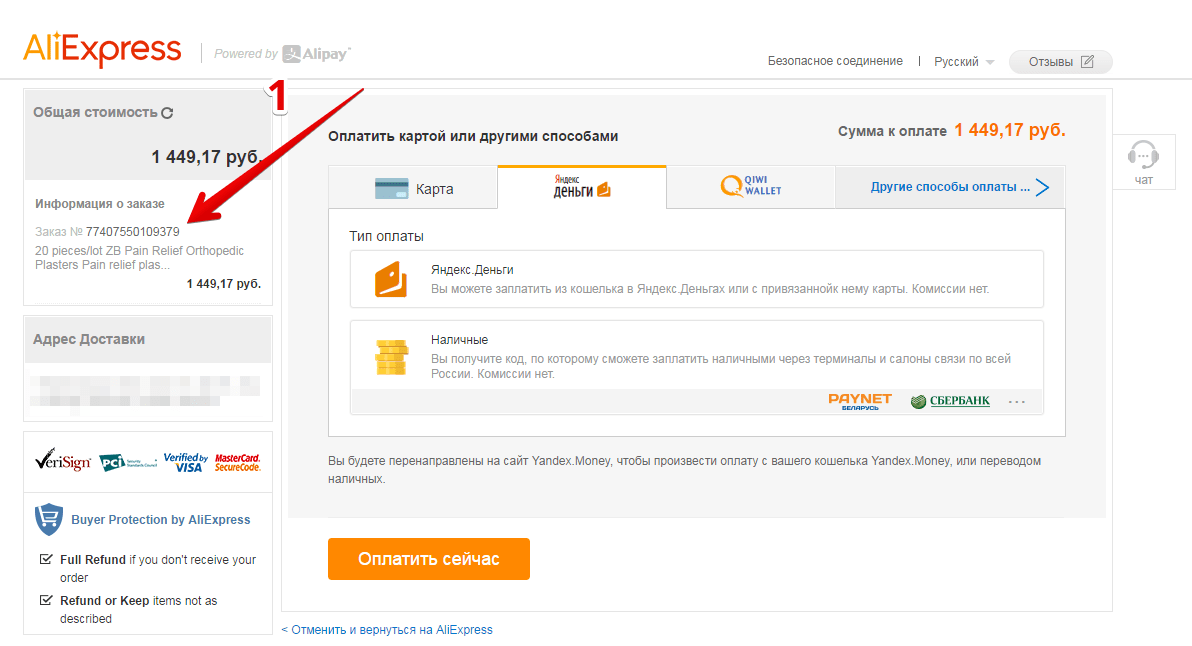
Task: Show more cash providers via the ellipsis
Action: click(1016, 402)
